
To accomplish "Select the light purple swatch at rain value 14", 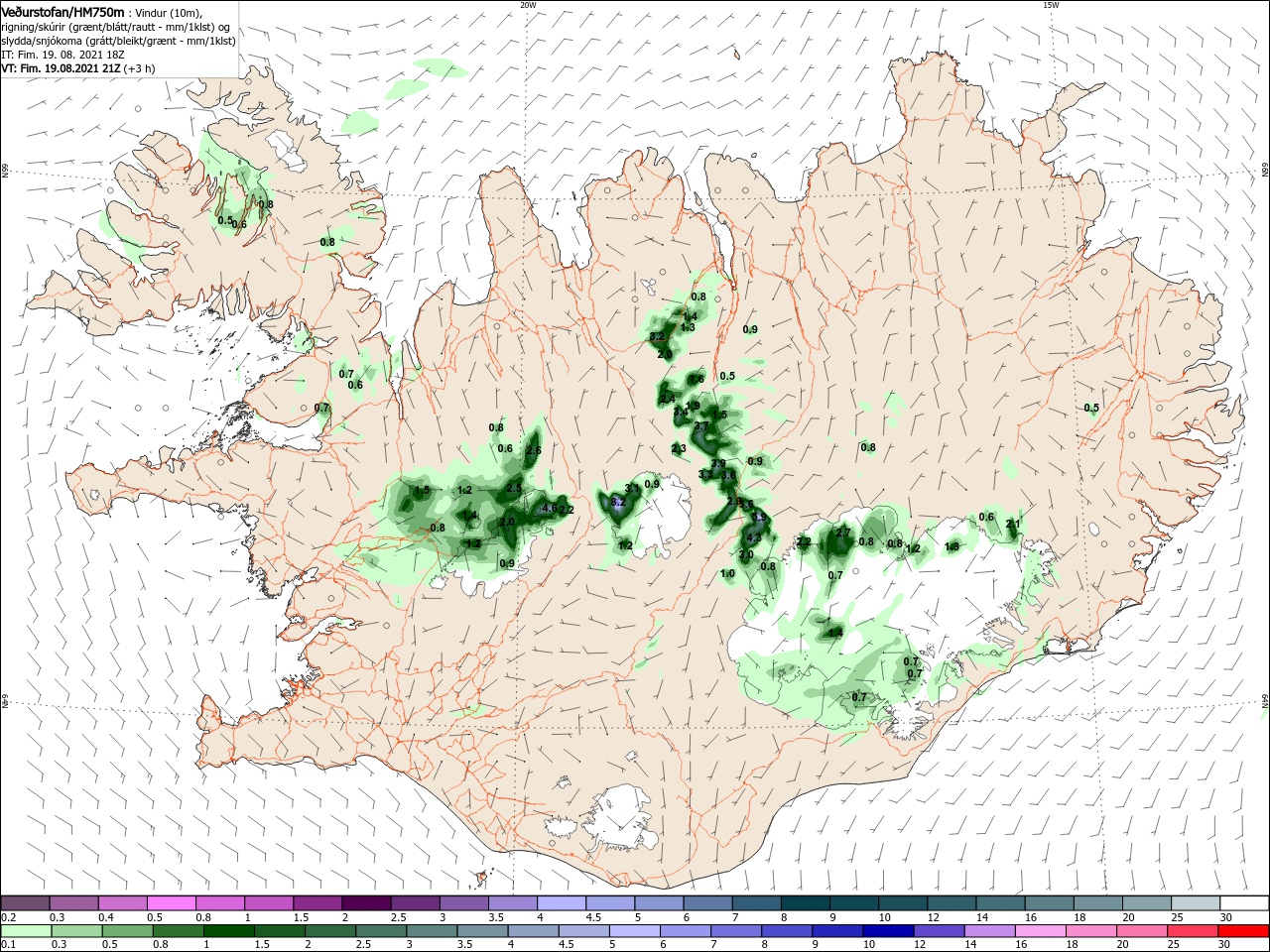I will (x=989, y=931).
